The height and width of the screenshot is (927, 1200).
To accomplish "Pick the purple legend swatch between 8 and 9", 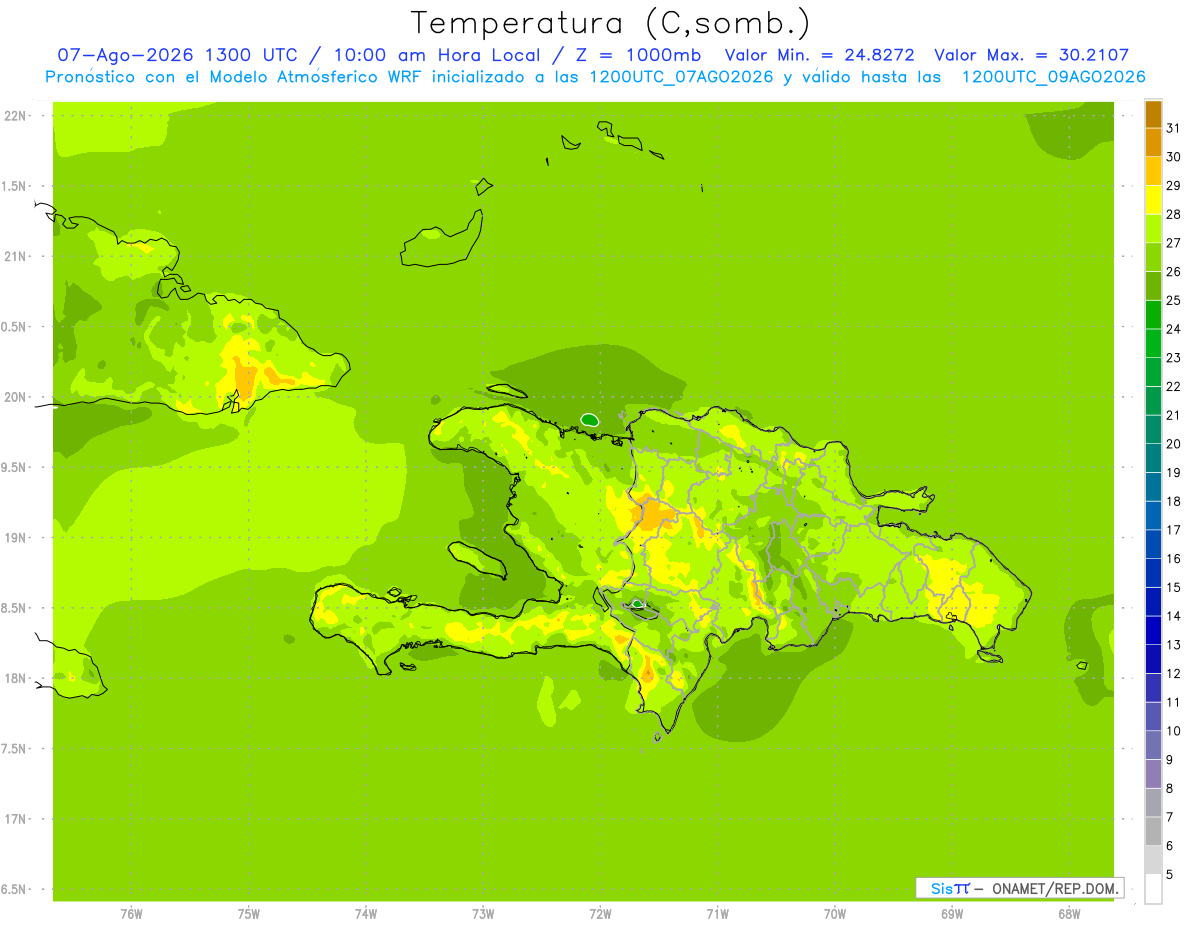I will [1153, 774].
